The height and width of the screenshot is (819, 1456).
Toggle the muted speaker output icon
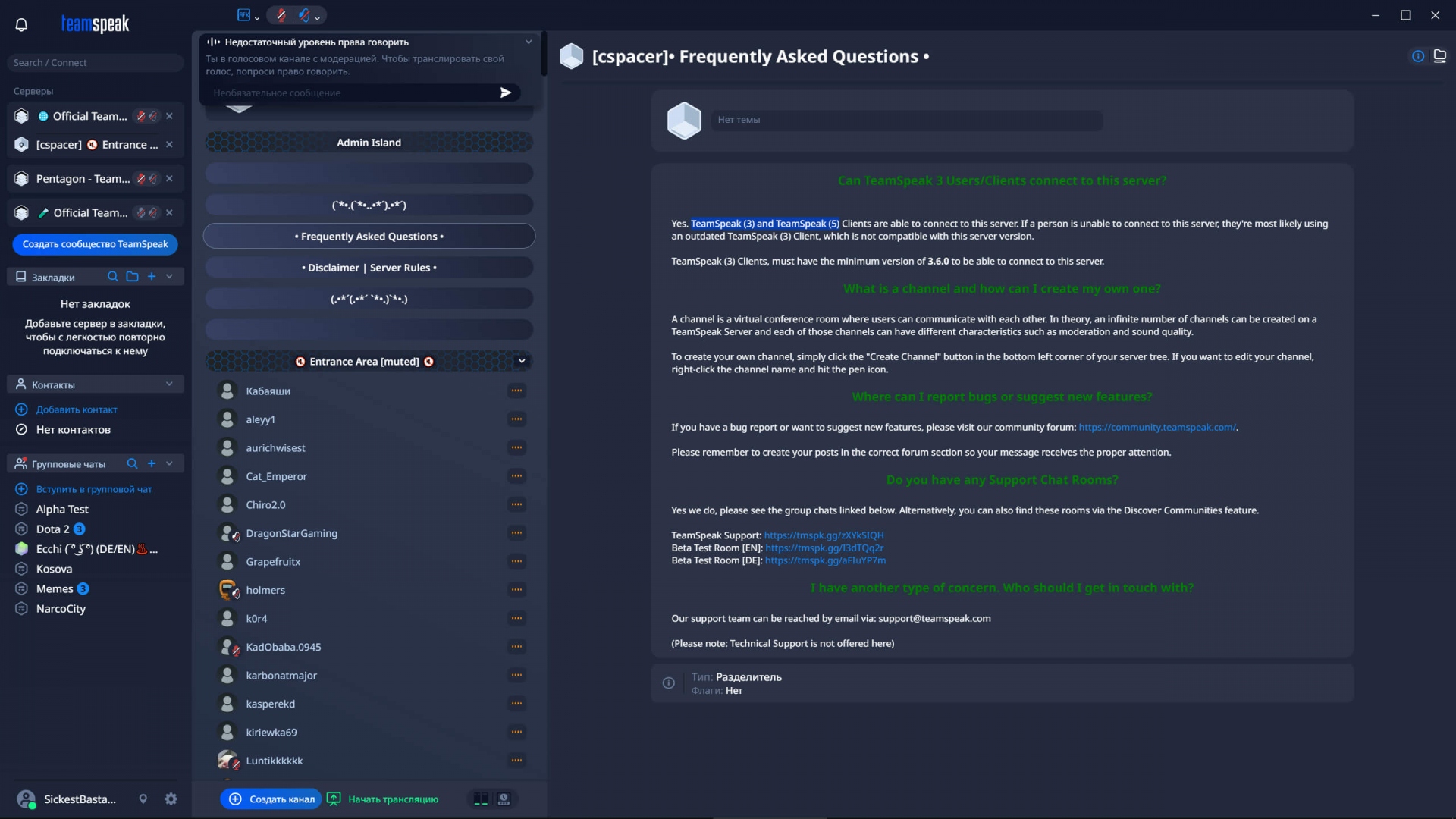304,15
